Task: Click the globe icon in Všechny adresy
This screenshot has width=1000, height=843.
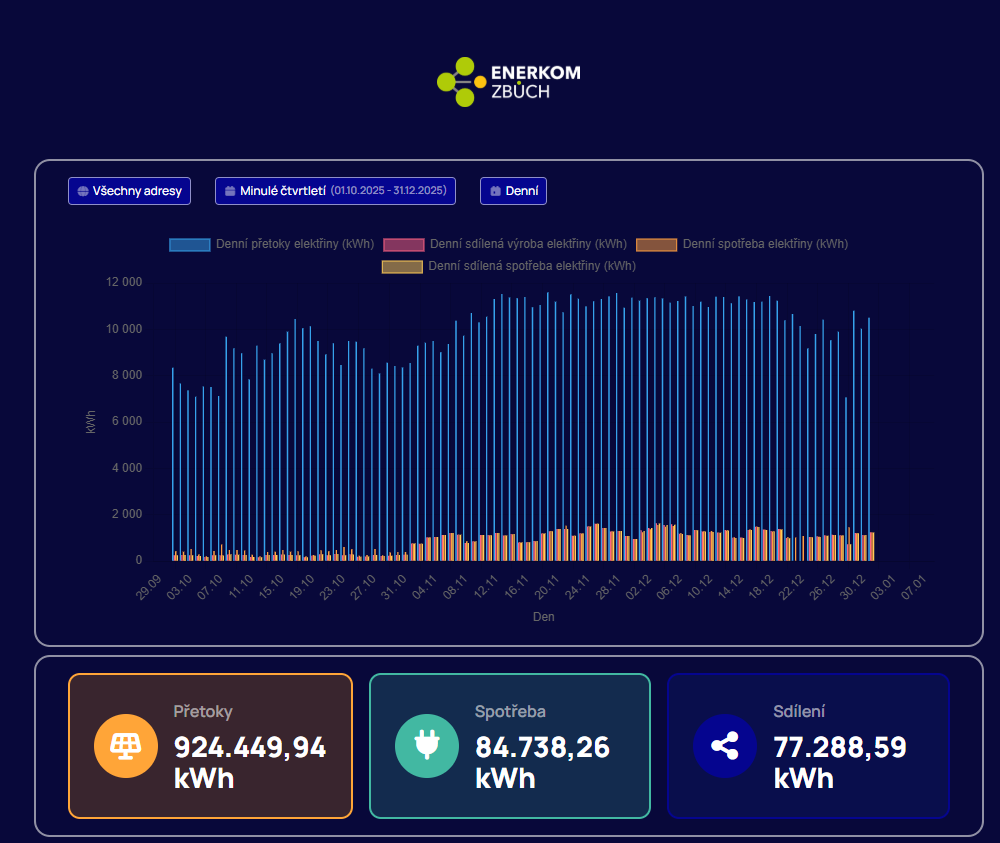Action: [x=83, y=191]
